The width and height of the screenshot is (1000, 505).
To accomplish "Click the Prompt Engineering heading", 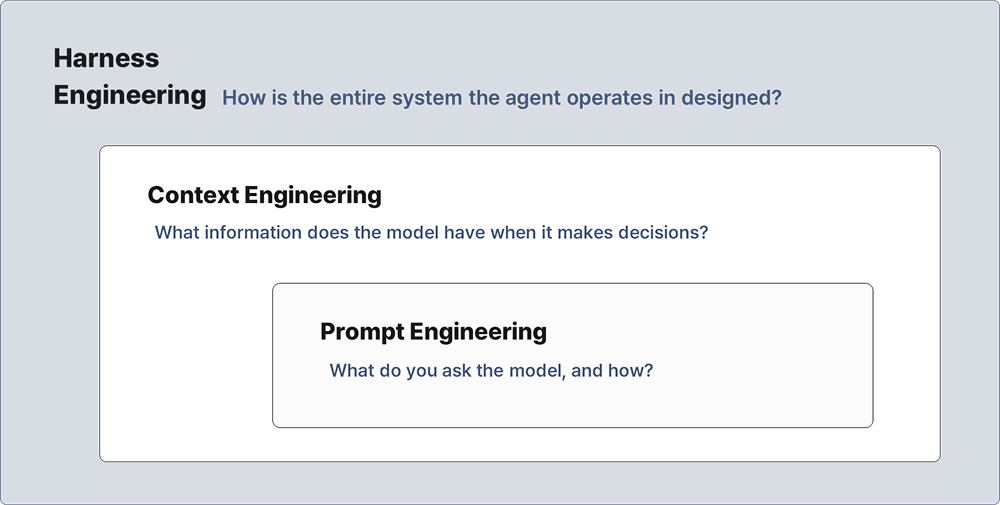I will point(434,332).
